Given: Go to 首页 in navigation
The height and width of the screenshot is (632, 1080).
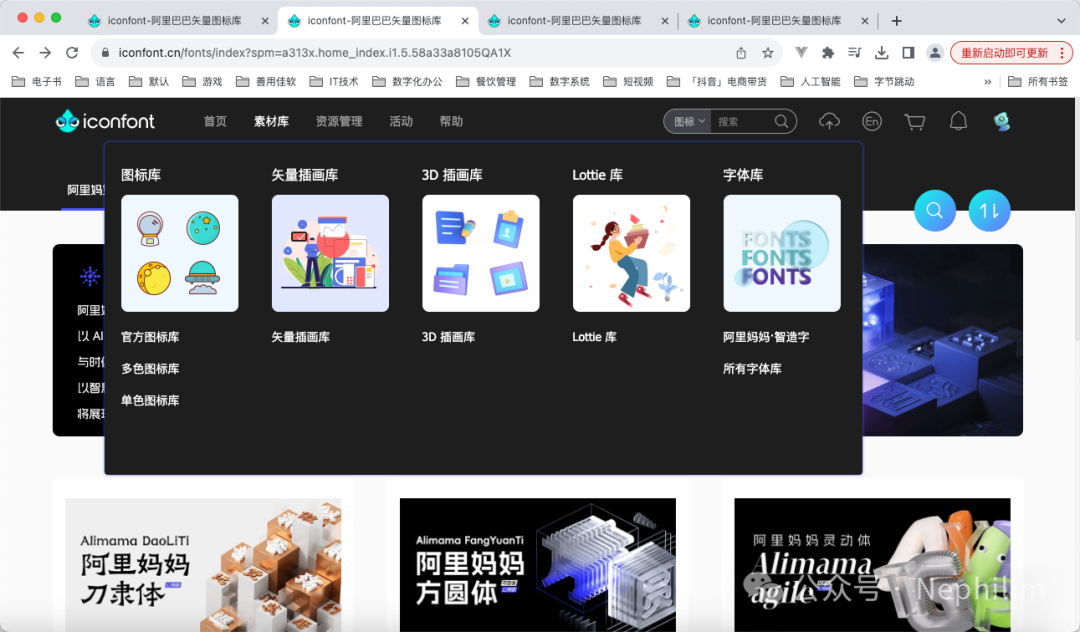Looking at the screenshot, I should [215, 121].
